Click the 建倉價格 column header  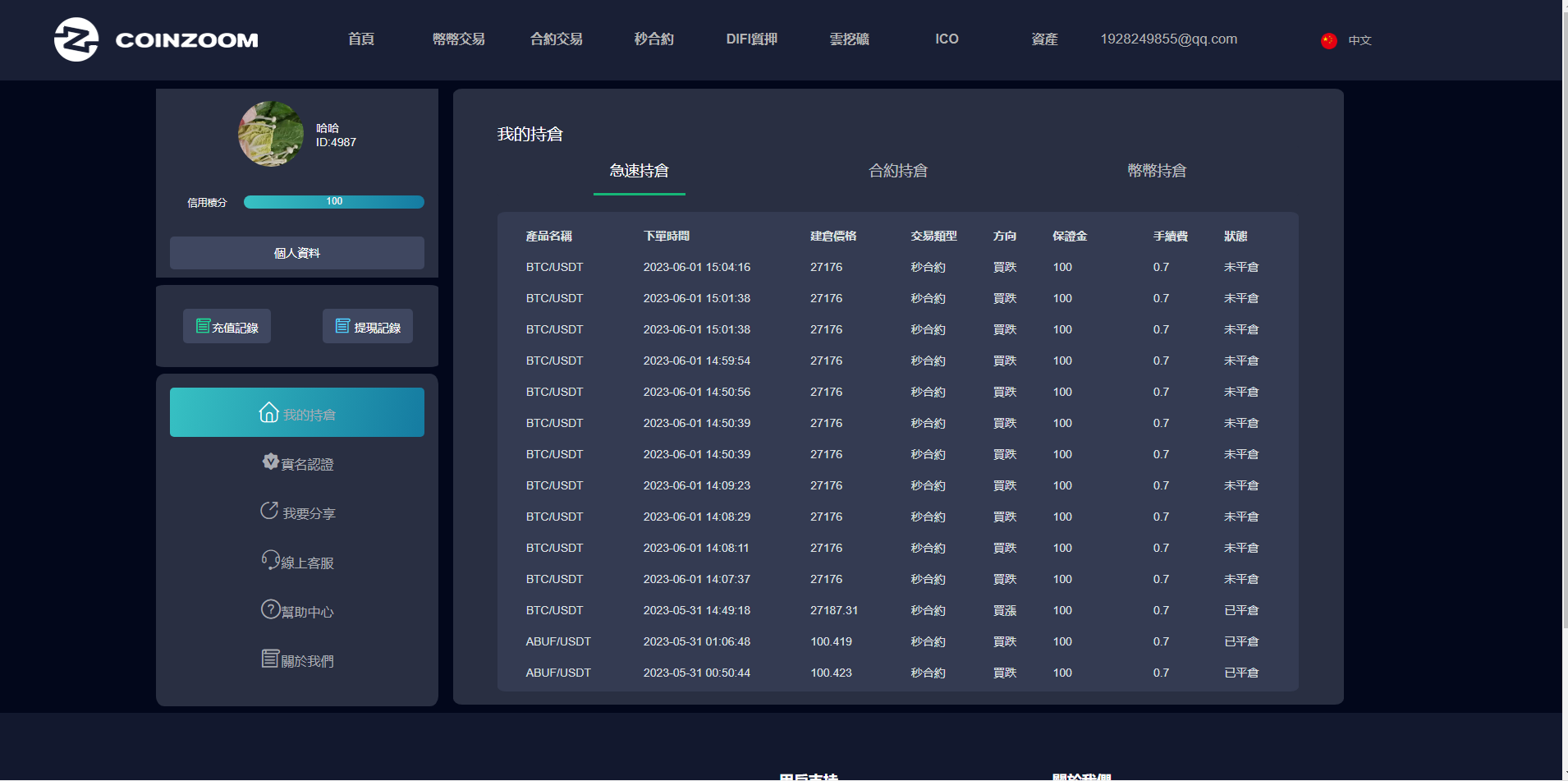(833, 237)
